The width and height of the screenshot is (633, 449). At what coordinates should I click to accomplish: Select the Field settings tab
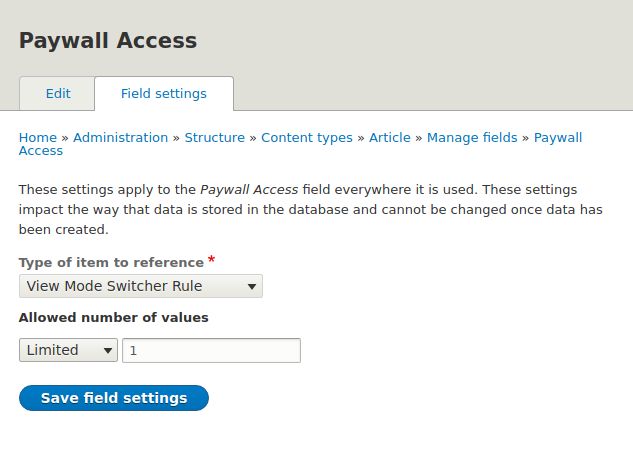164,94
